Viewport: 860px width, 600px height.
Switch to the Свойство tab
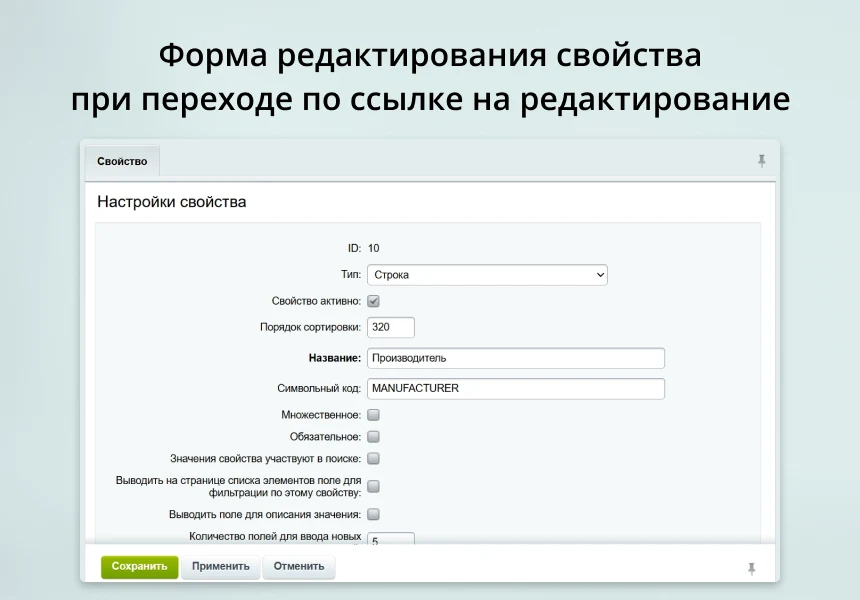click(122, 161)
